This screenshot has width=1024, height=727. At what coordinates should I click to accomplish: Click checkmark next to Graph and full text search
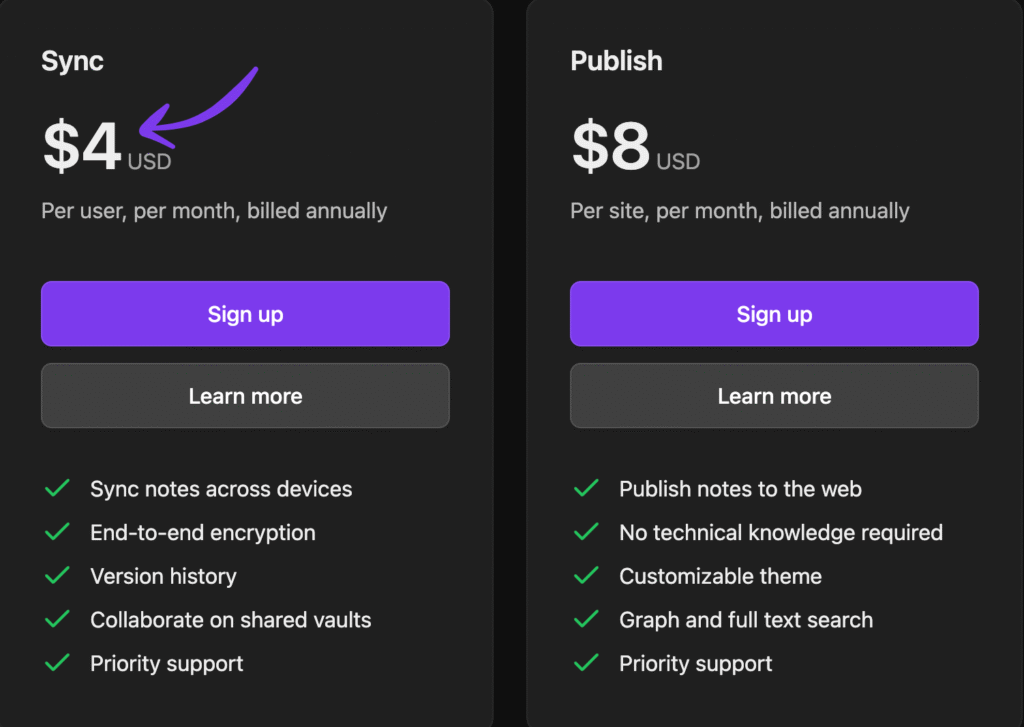point(586,620)
